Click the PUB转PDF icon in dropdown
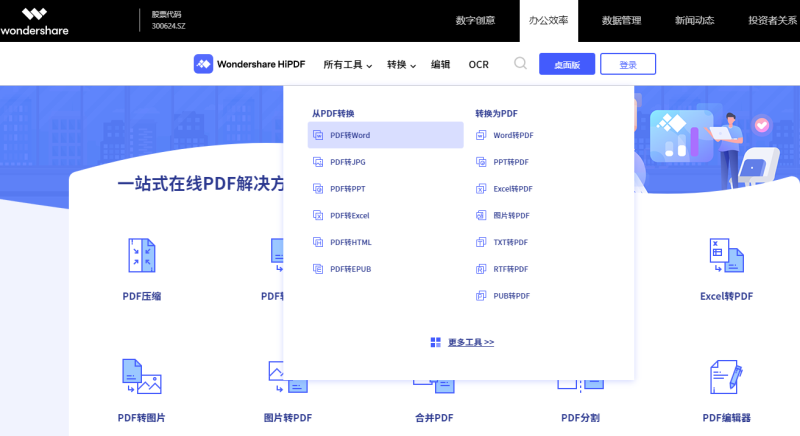 point(481,296)
